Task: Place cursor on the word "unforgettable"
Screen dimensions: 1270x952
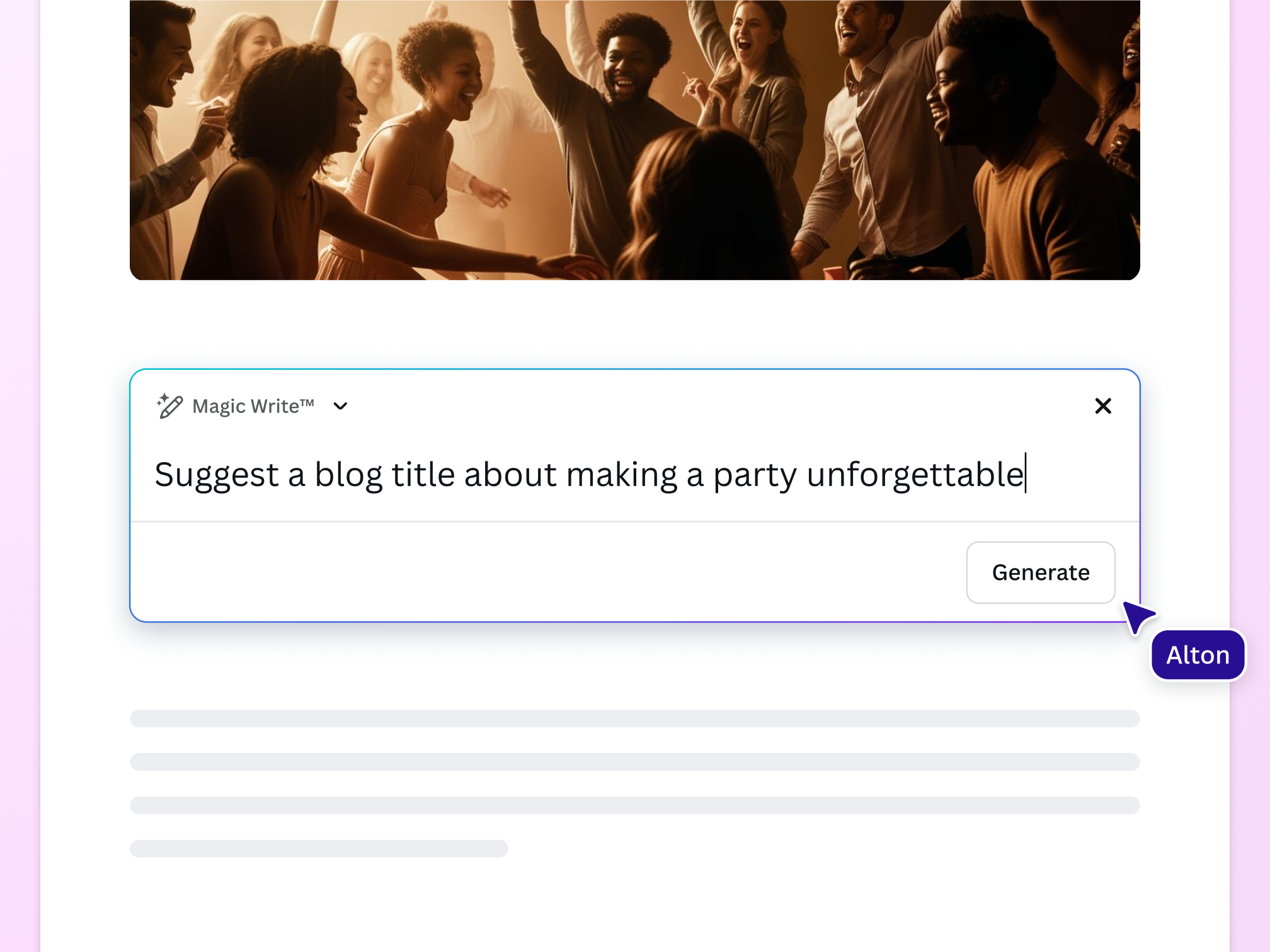Action: [x=915, y=475]
